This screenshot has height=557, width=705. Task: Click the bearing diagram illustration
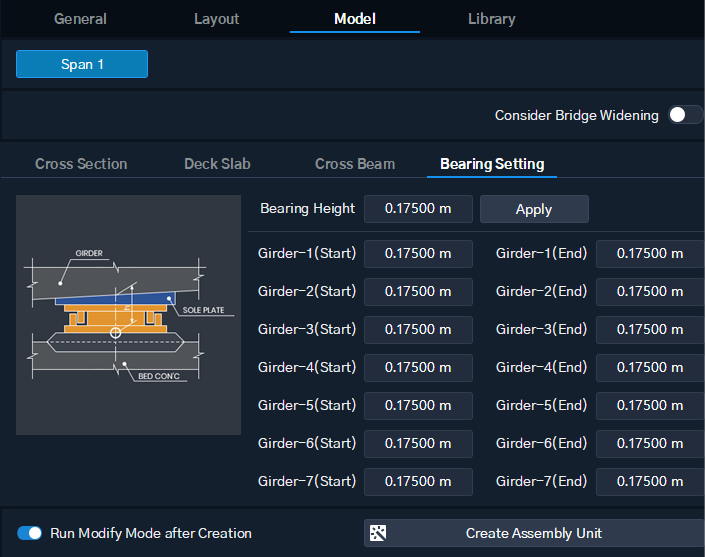[x=128, y=315]
